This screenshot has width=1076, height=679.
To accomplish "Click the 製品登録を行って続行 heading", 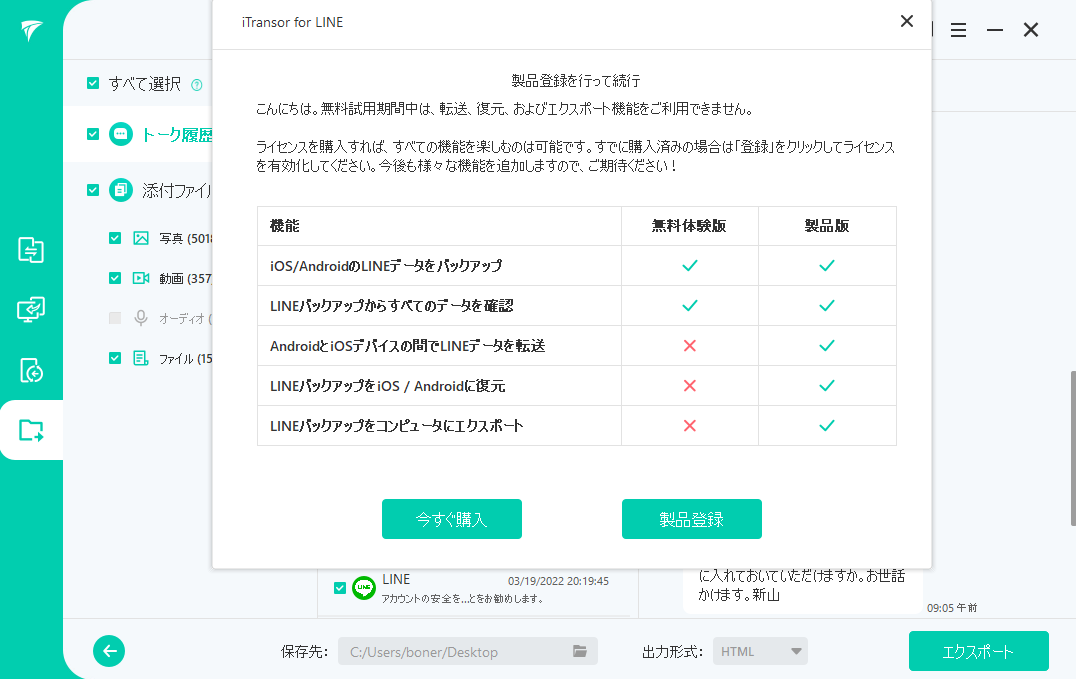I will click(x=576, y=81).
